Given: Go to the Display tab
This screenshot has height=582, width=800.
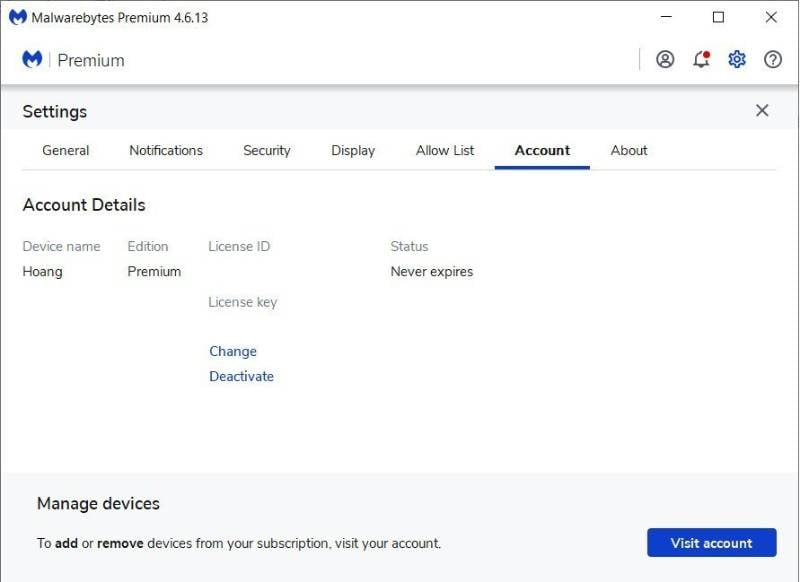Looking at the screenshot, I should (353, 150).
